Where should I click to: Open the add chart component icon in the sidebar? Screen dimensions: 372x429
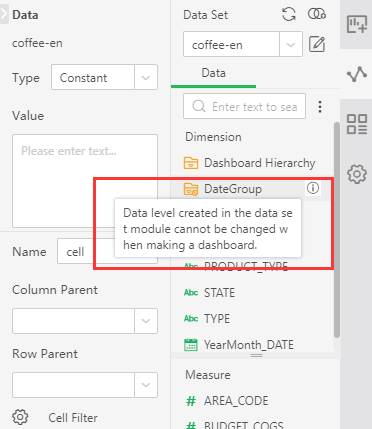click(357, 24)
